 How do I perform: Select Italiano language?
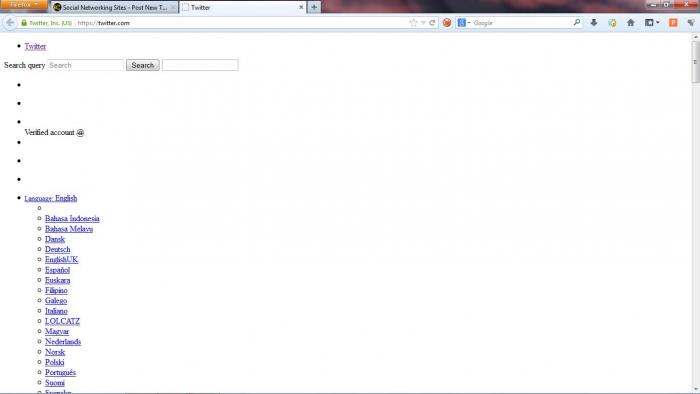(x=56, y=311)
